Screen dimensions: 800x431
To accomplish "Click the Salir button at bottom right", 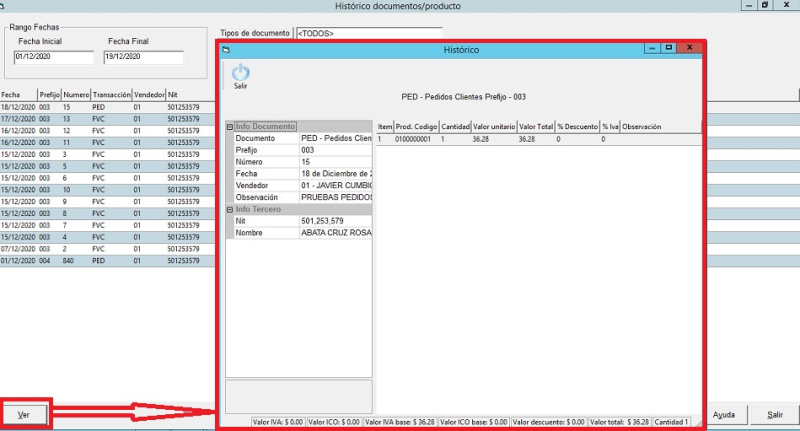I will [x=774, y=414].
